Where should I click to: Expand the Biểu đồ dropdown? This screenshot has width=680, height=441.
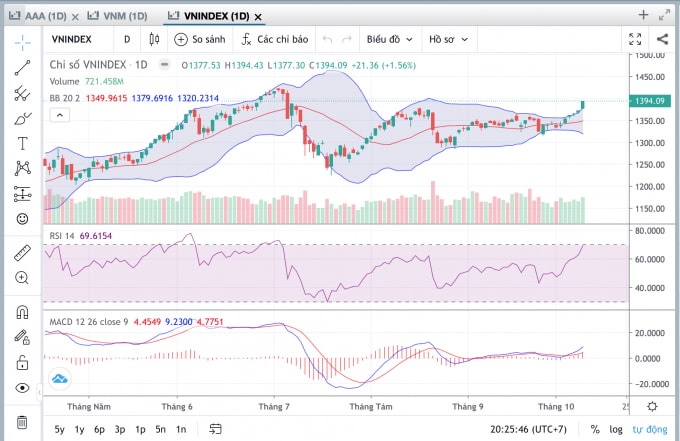click(389, 39)
